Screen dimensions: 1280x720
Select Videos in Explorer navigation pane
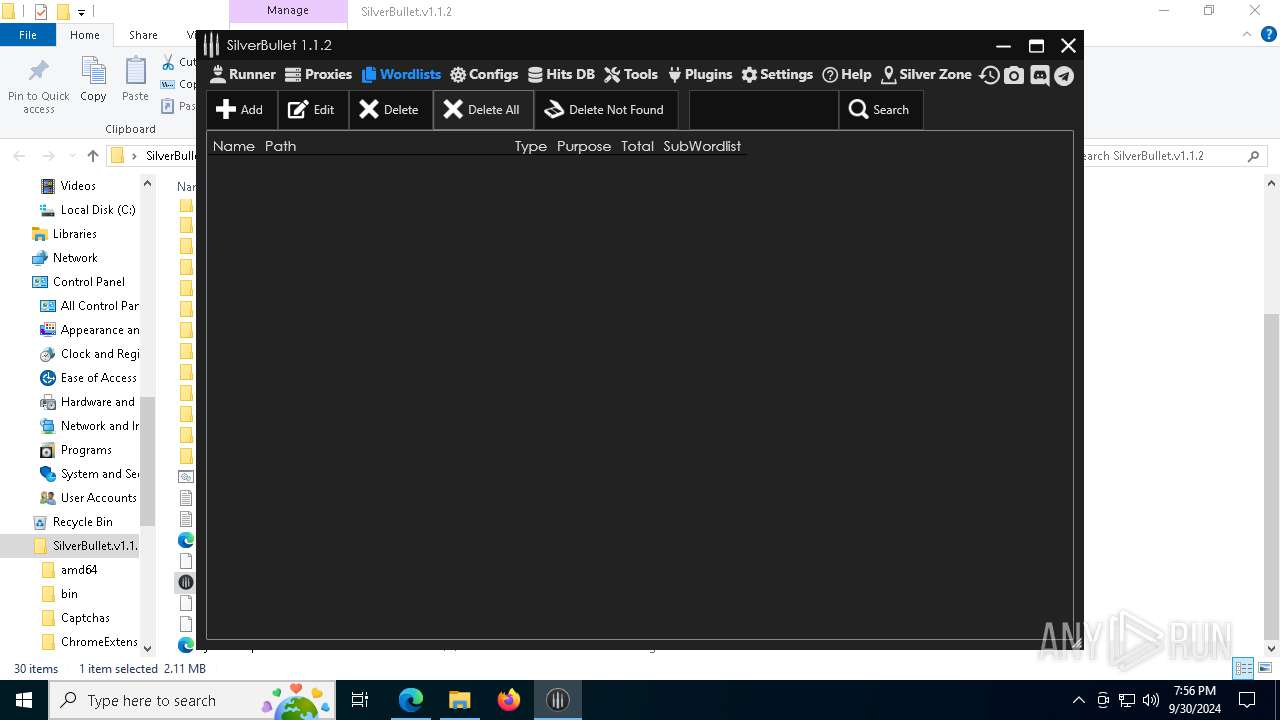[78, 186]
